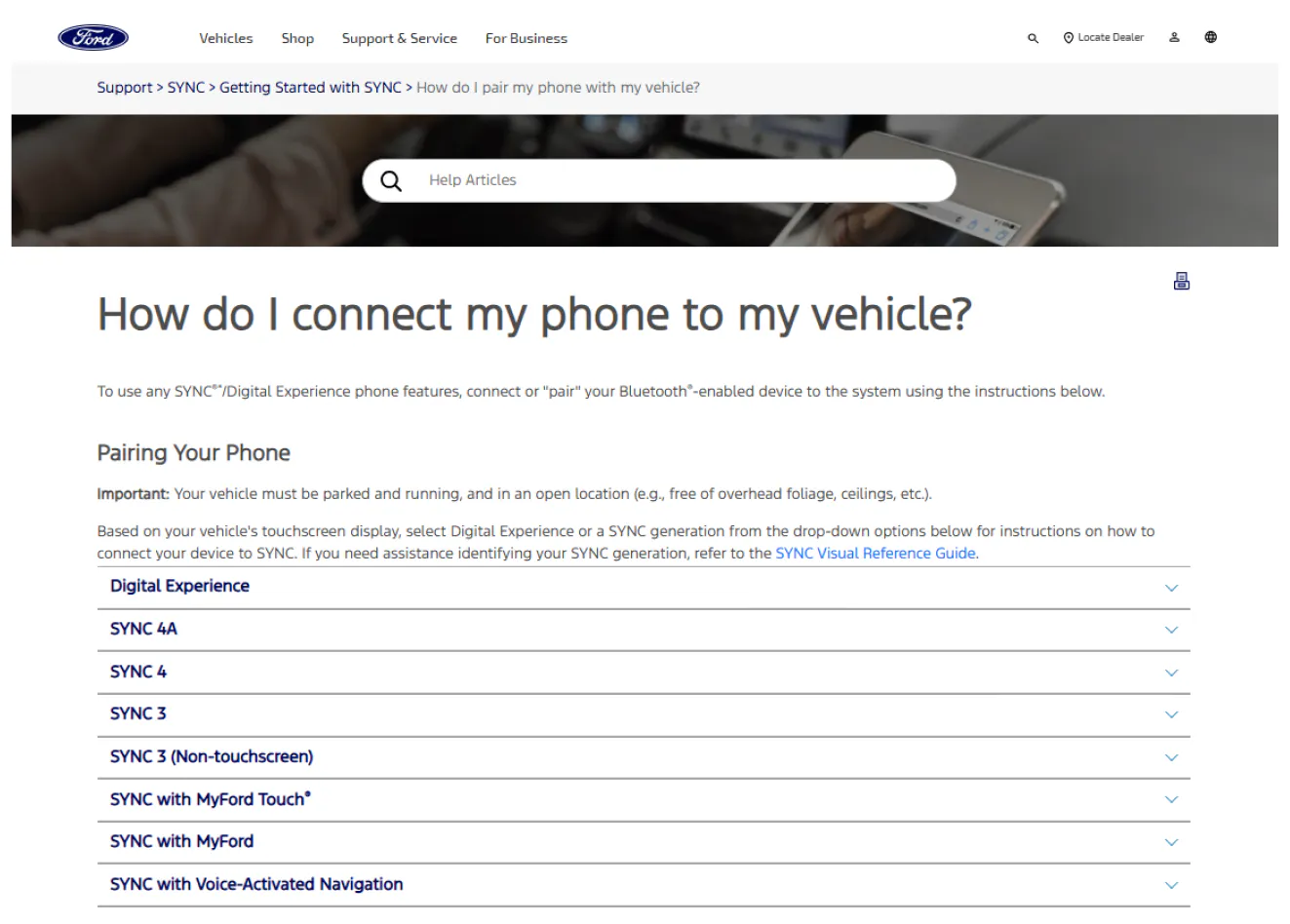Expand the SYNC 4A section
The image size is (1290, 924).
(644, 630)
